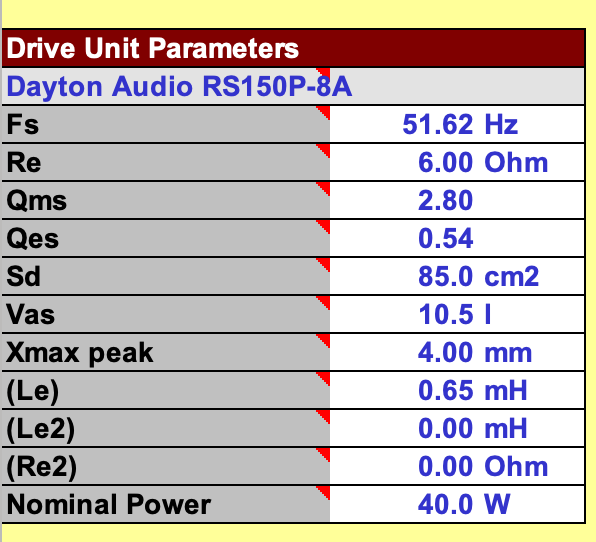Click red comment marker on (Le) row
This screenshot has width=596, height=542.
pos(325,377)
